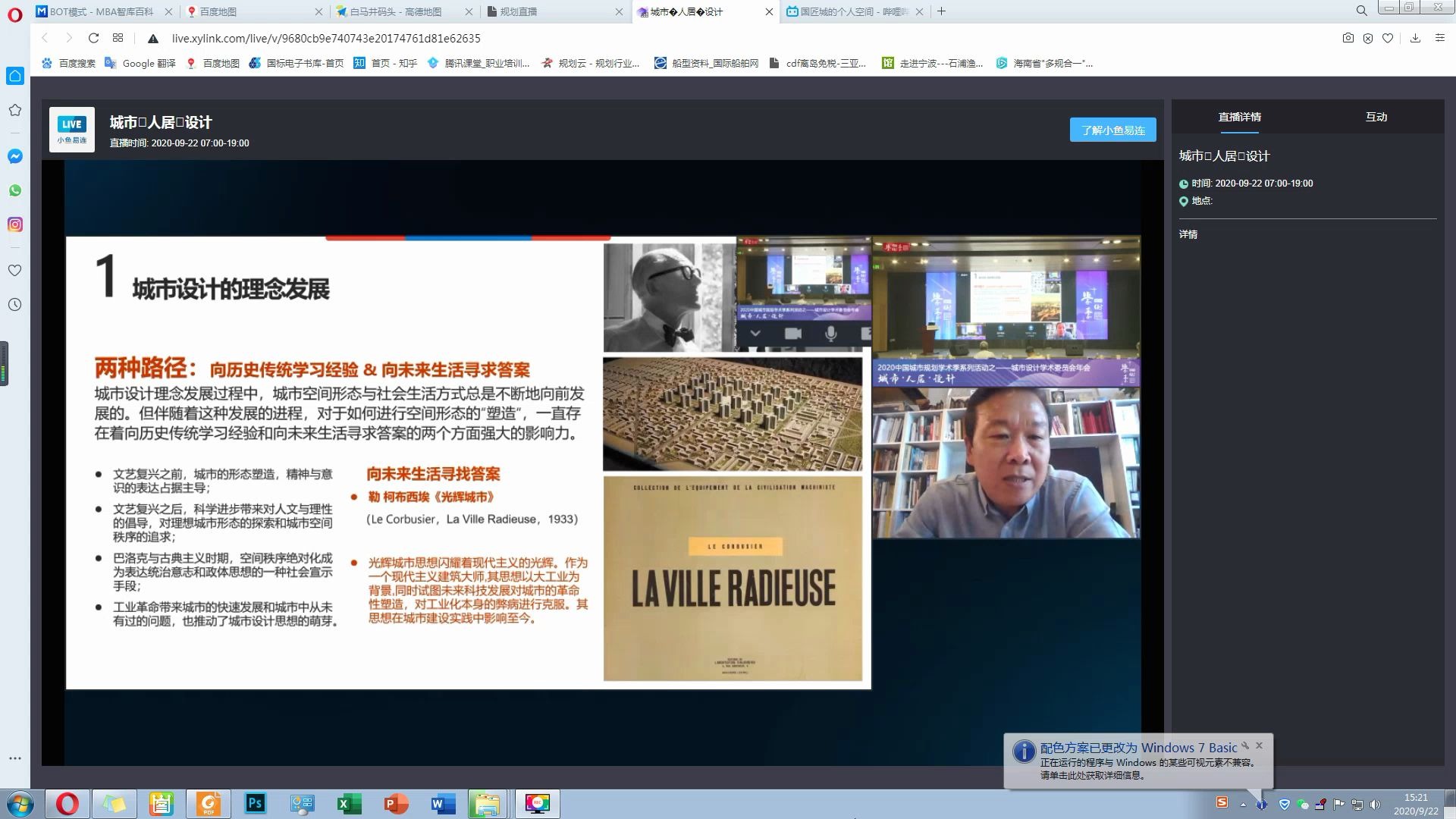Open the 百度搜索 bookmark
1456x819 pixels.
(68, 63)
